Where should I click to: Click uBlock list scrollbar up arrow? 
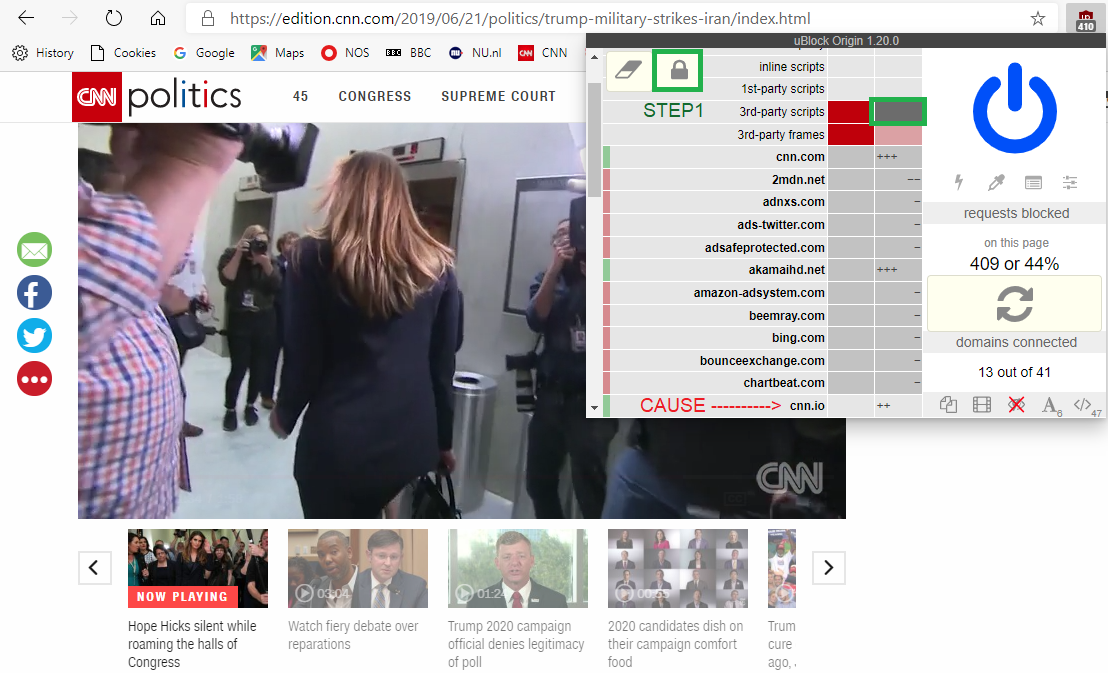[594, 57]
